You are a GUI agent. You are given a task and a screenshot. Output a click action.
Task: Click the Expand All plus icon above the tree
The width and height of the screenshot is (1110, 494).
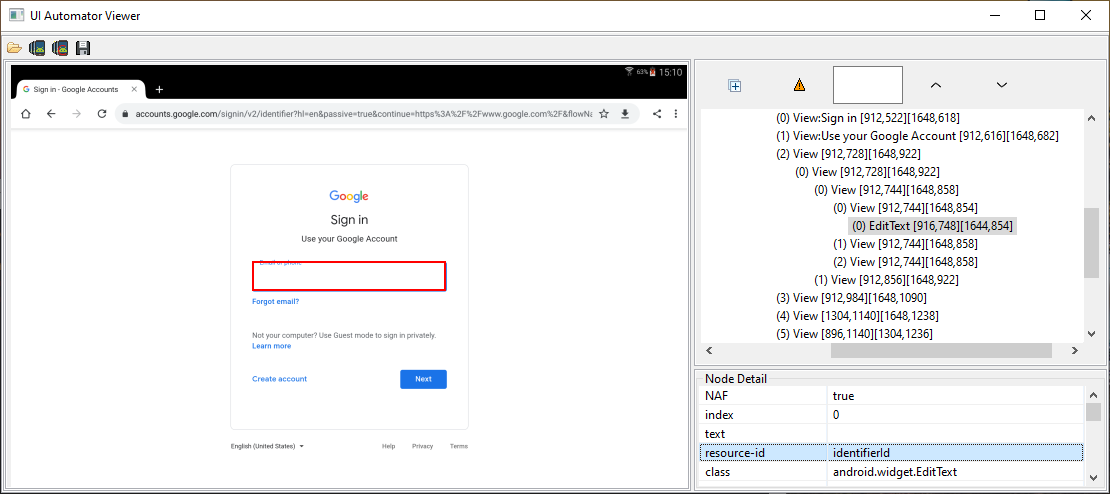click(x=735, y=86)
